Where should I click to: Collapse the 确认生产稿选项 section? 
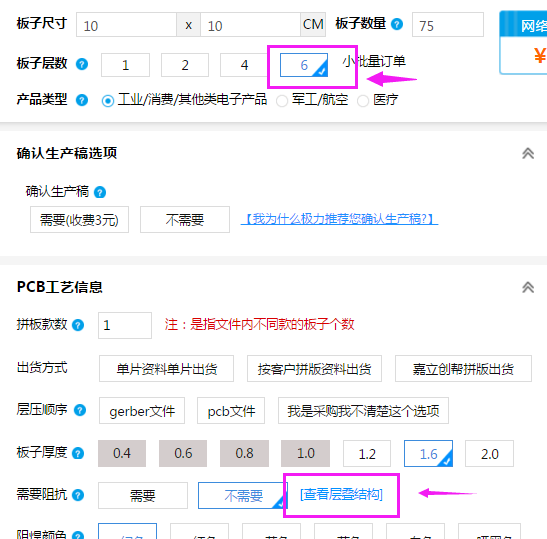pyautogui.click(x=528, y=153)
